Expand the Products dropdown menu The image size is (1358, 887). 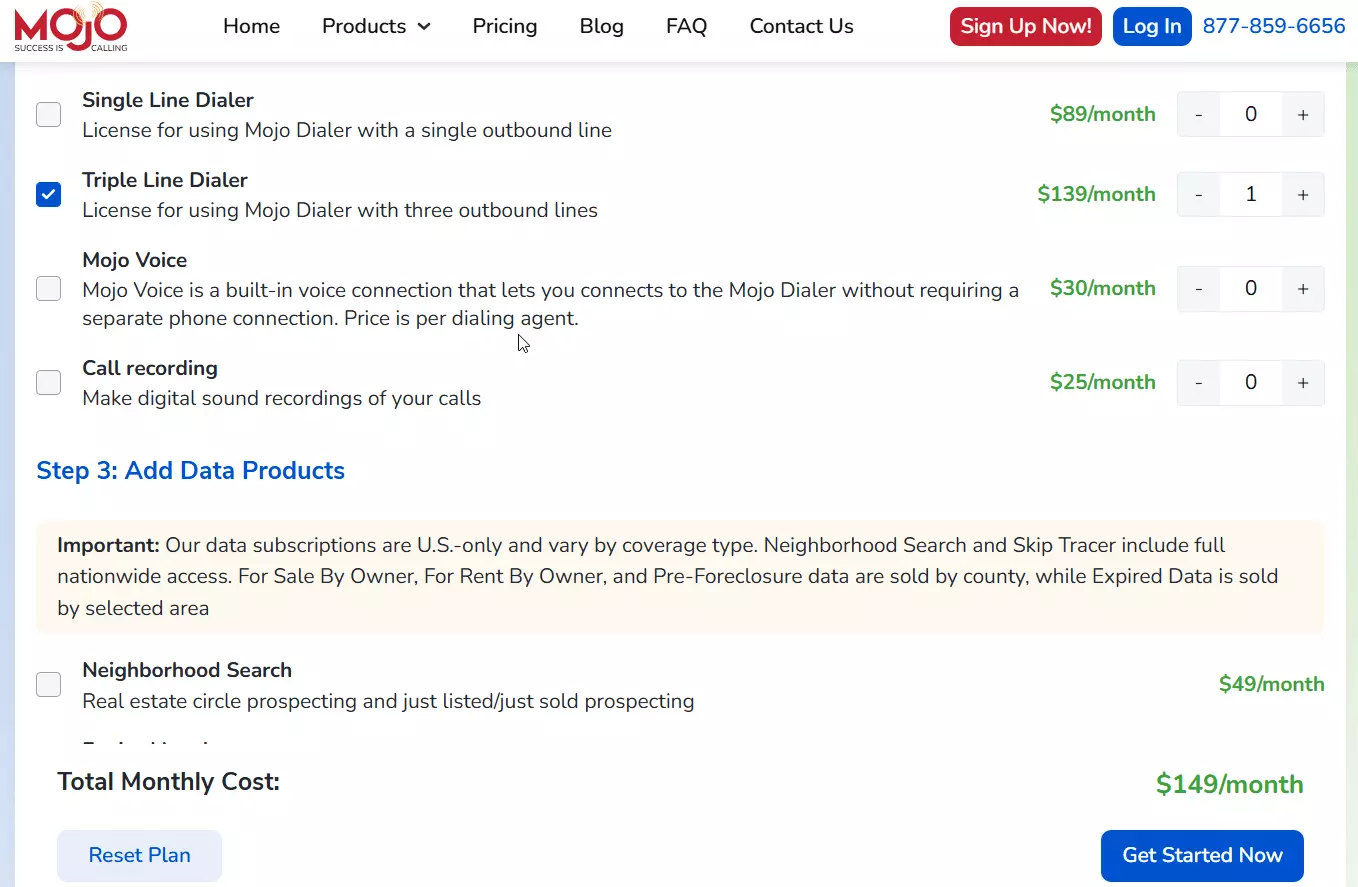376,26
